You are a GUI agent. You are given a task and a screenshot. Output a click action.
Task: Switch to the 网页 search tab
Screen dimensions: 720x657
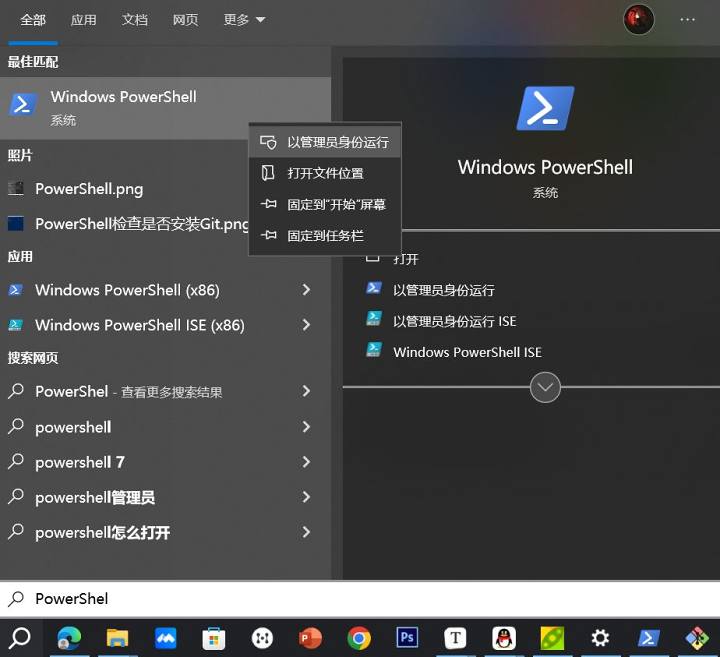186,20
